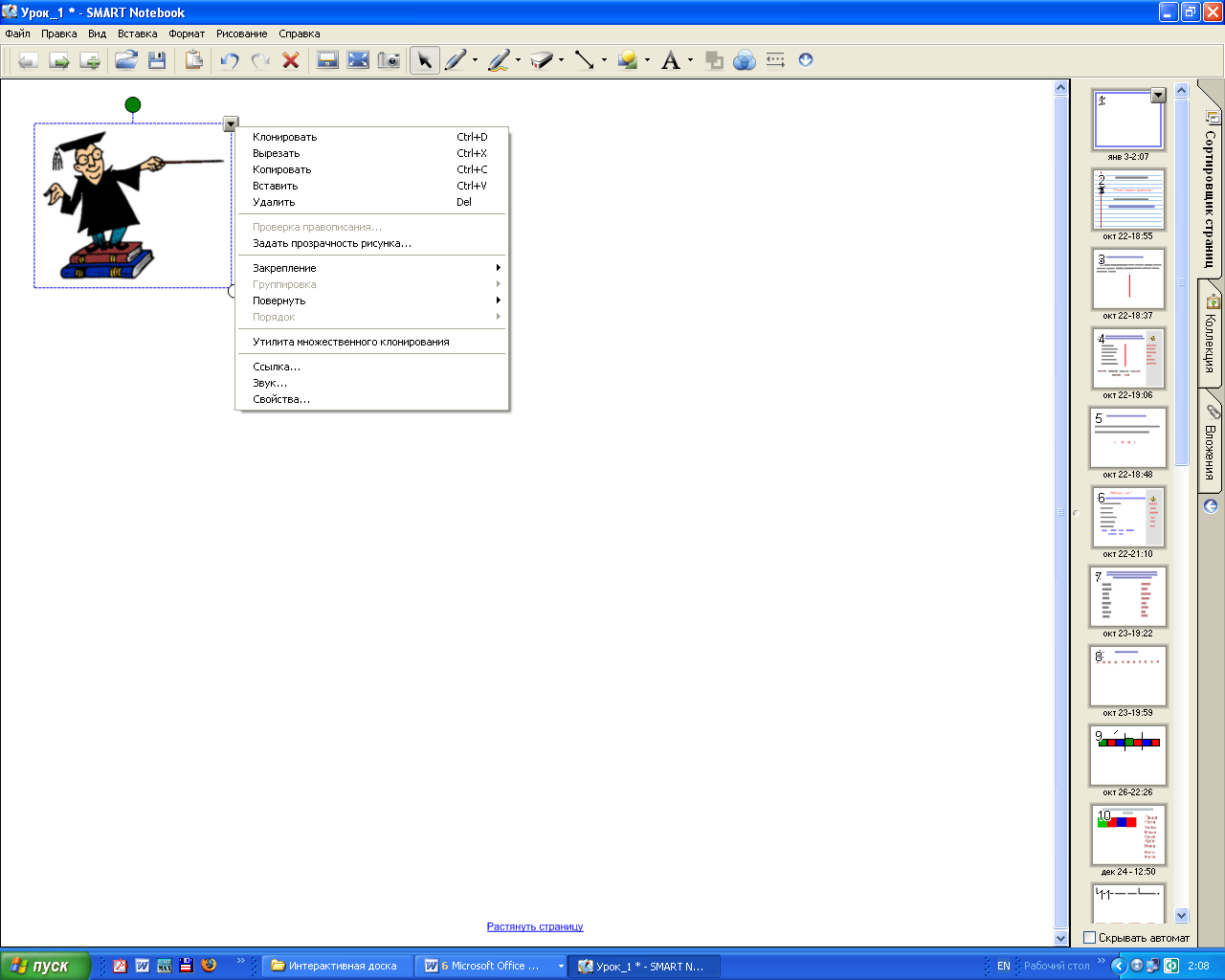Open file folder icon
The height and width of the screenshot is (980, 1225).
(126, 60)
